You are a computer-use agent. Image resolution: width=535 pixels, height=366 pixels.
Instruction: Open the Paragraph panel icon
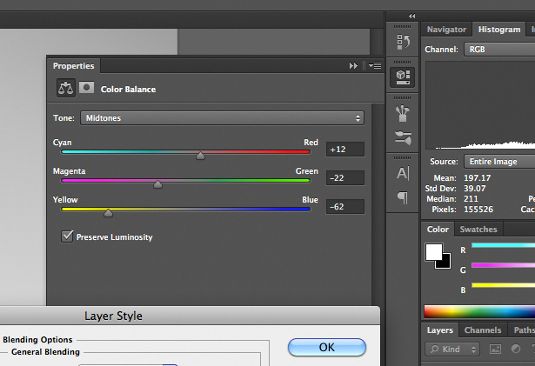[x=403, y=197]
